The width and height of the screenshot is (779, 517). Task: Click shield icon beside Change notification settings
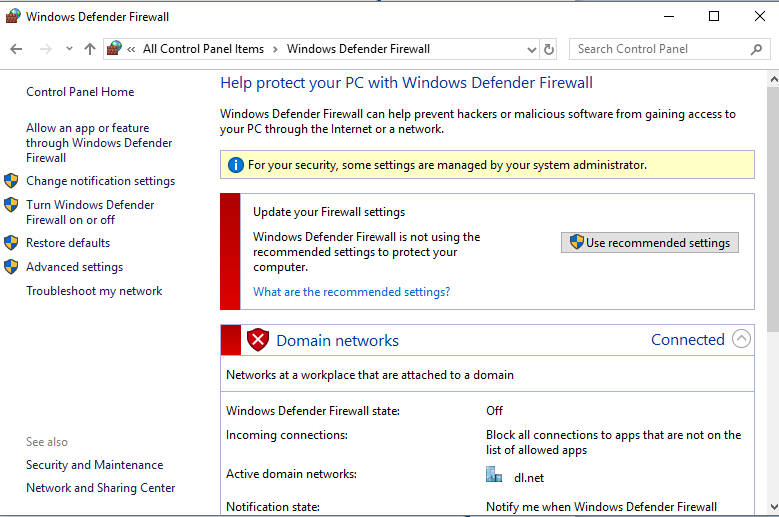pos(11,181)
